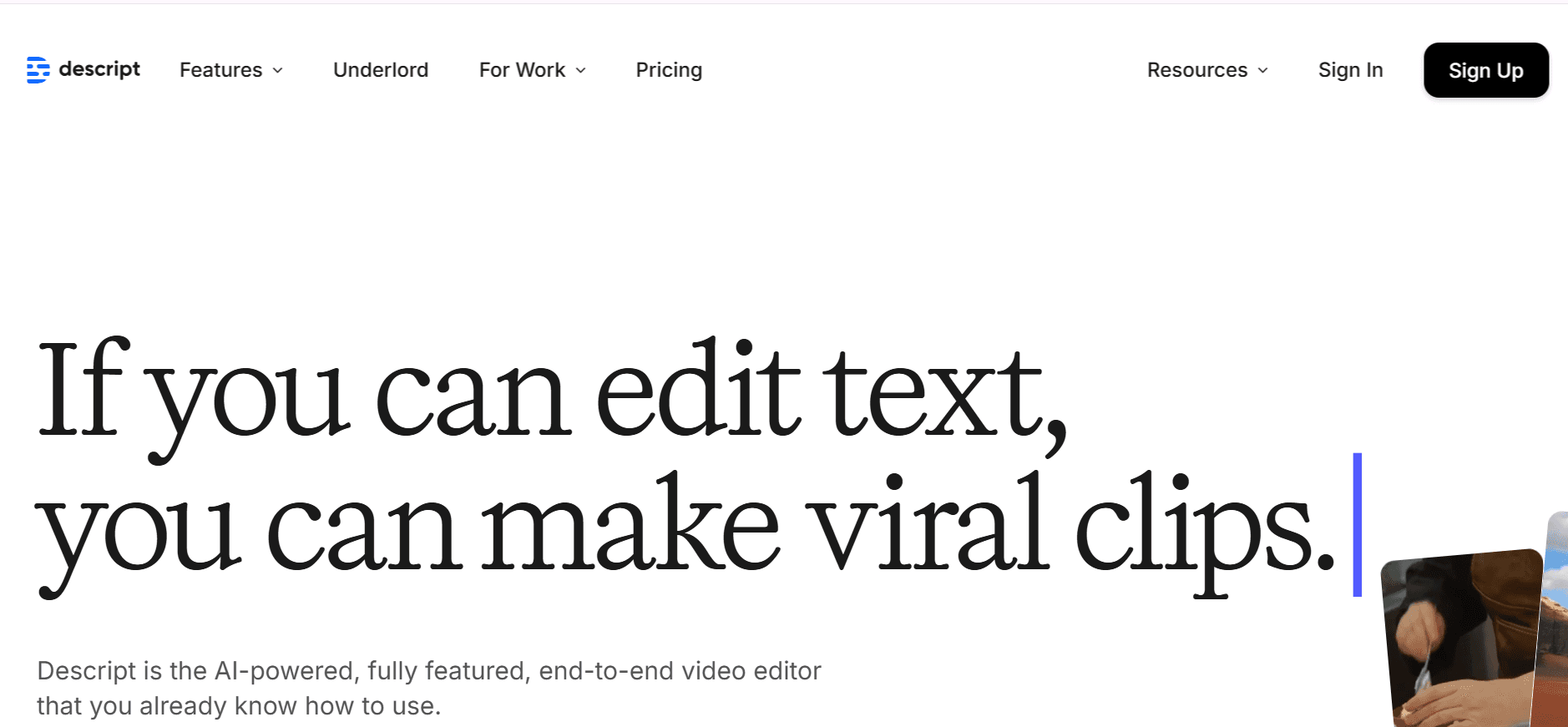This screenshot has height=727, width=1568.
Task: Select the video thumbnail showing a hand
Action: (1461, 639)
